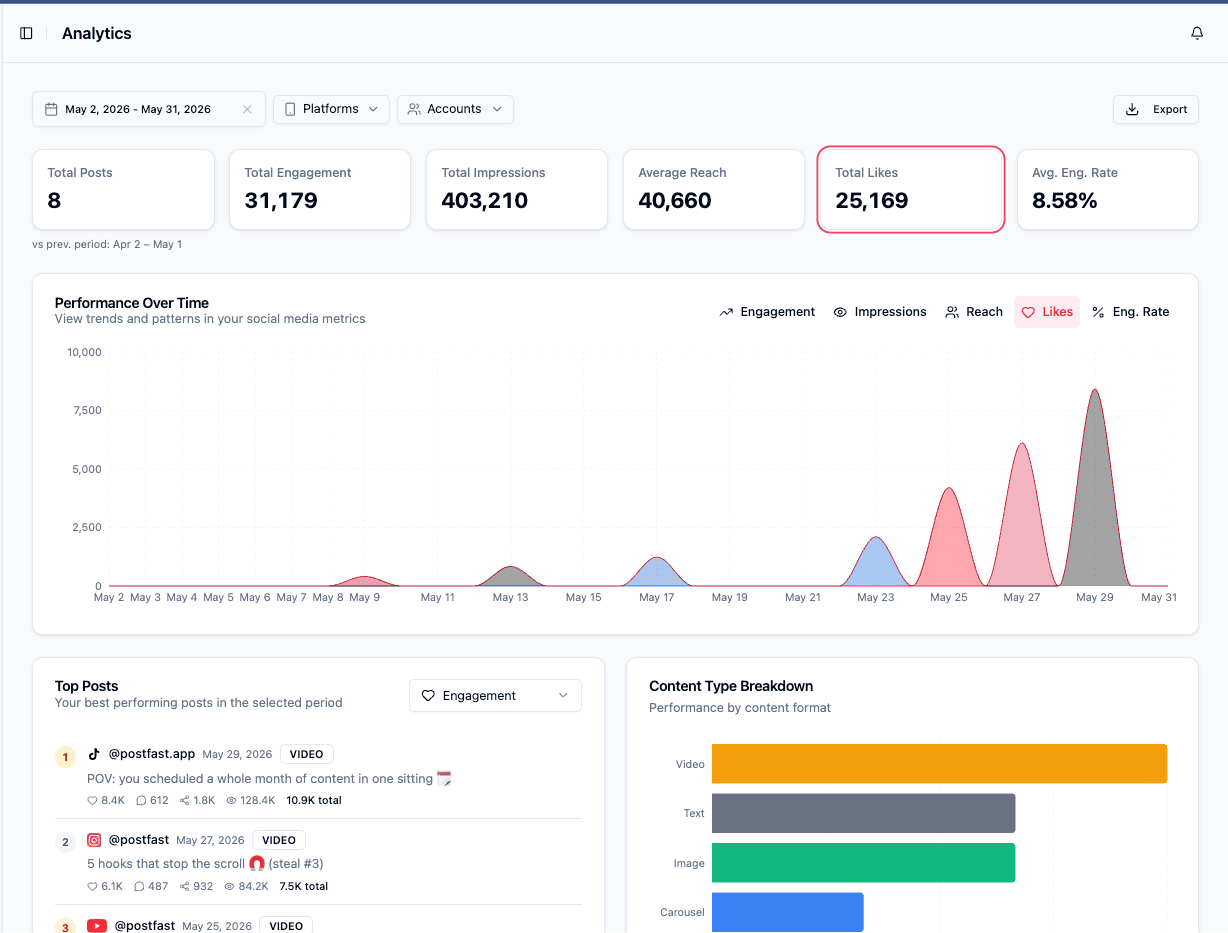Viewport: 1228px width, 933px height.
Task: Open @postfast.app account link
Action: pos(152,754)
